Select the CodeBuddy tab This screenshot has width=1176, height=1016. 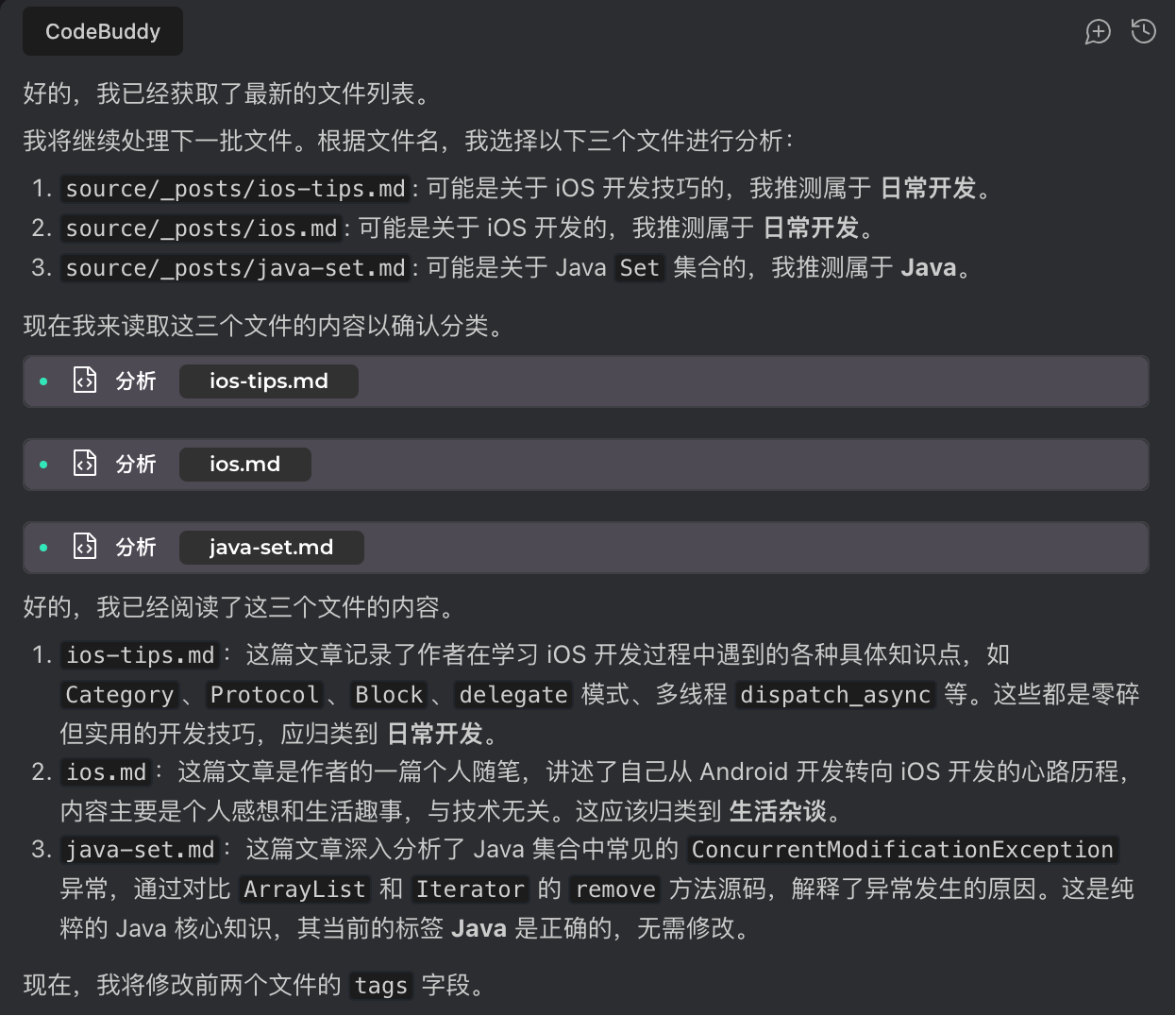[x=103, y=31]
